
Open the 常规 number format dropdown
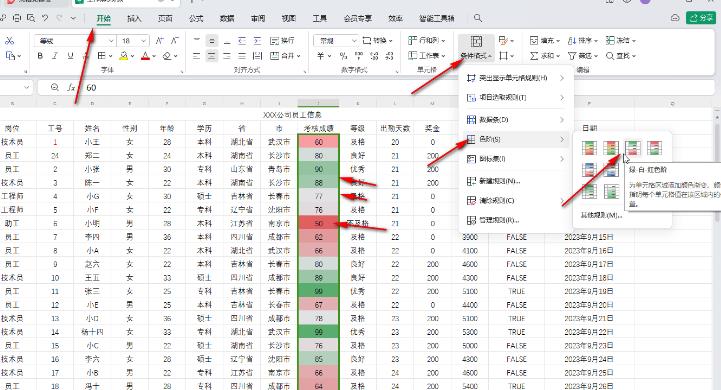pos(354,41)
